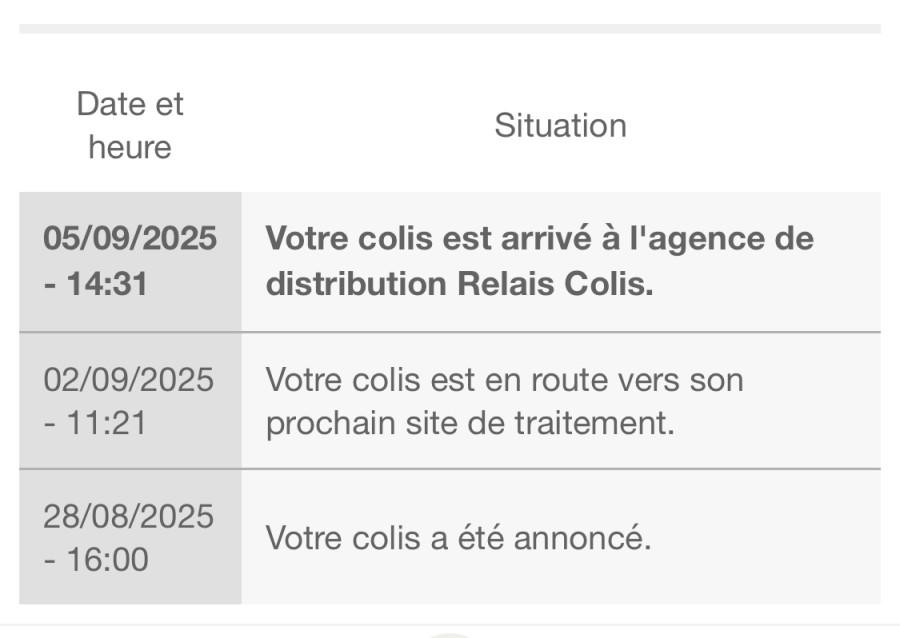The height and width of the screenshot is (638, 900).
Task: Click "prochain site de traitement" line
Action: tap(470, 423)
